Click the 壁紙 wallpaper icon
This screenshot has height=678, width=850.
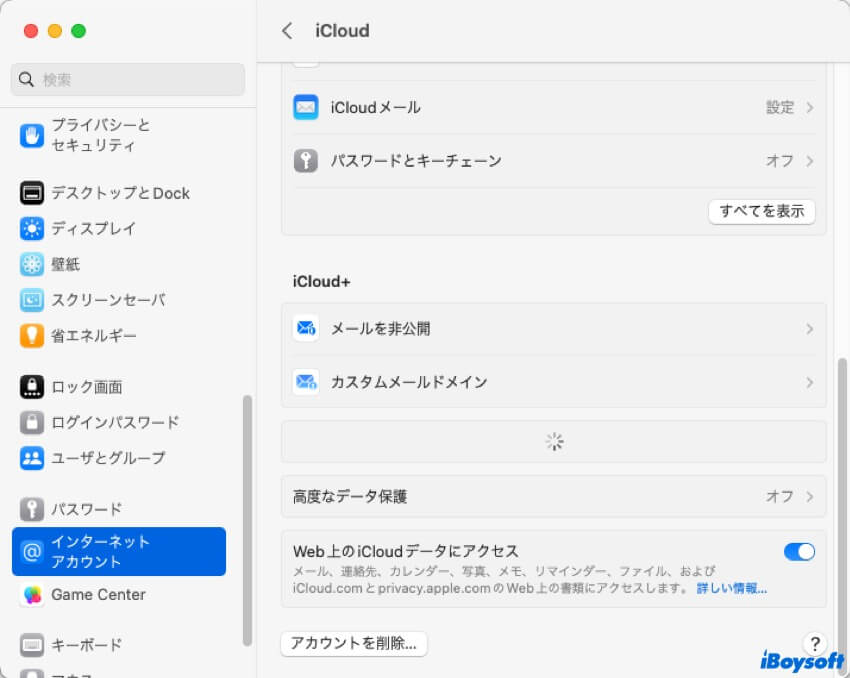click(x=32, y=264)
